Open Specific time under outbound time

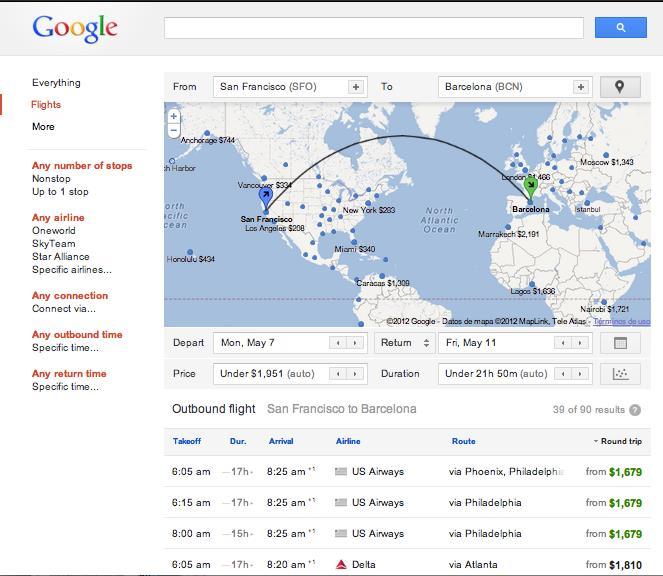coord(65,348)
